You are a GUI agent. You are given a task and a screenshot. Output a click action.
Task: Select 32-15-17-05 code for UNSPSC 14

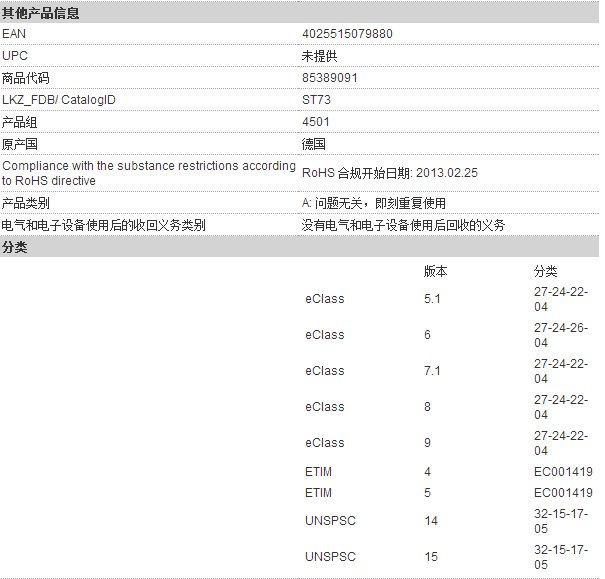561,521
